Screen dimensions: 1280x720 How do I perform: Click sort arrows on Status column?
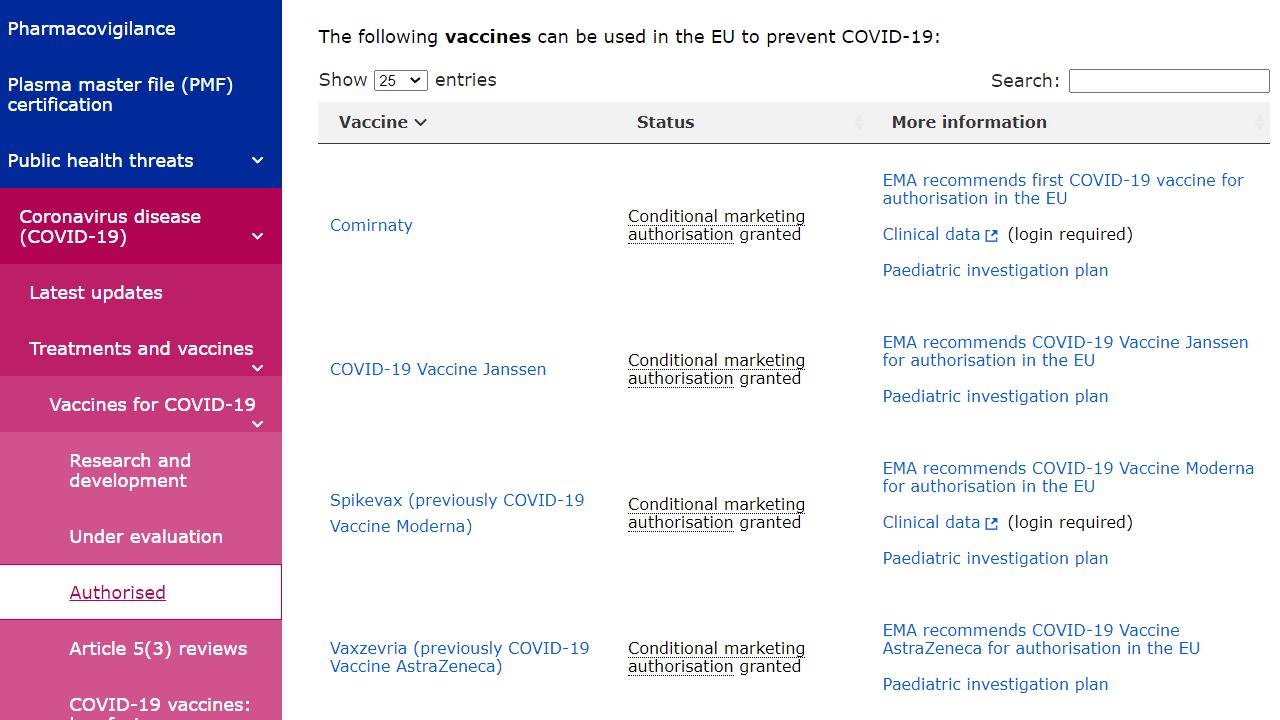859,123
